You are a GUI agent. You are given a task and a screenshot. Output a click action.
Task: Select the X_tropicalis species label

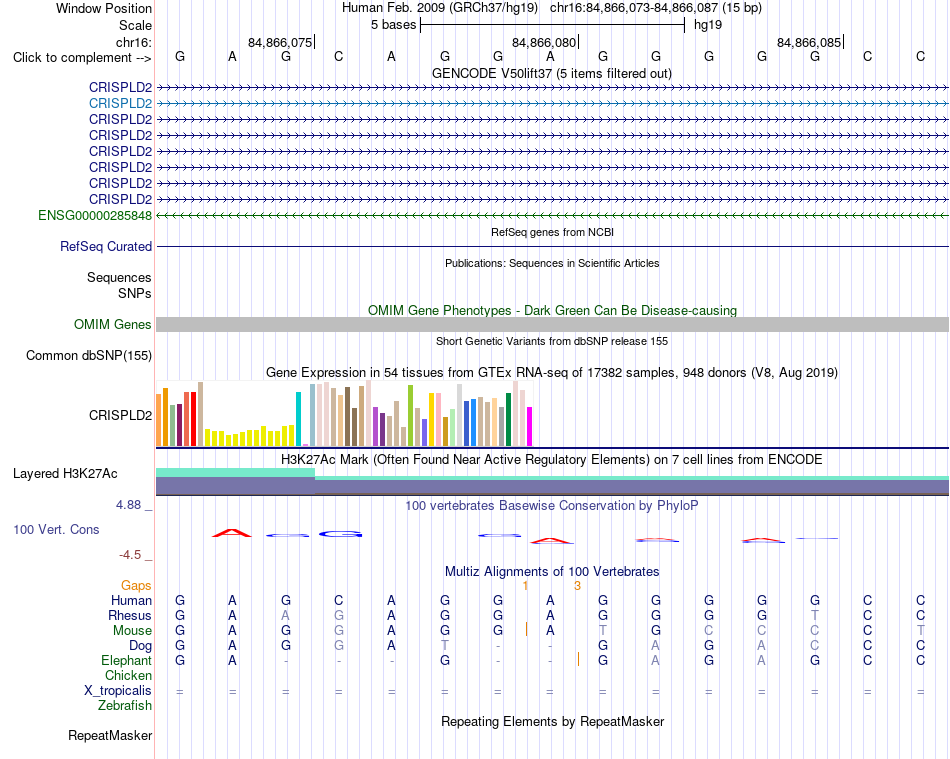click(x=118, y=691)
